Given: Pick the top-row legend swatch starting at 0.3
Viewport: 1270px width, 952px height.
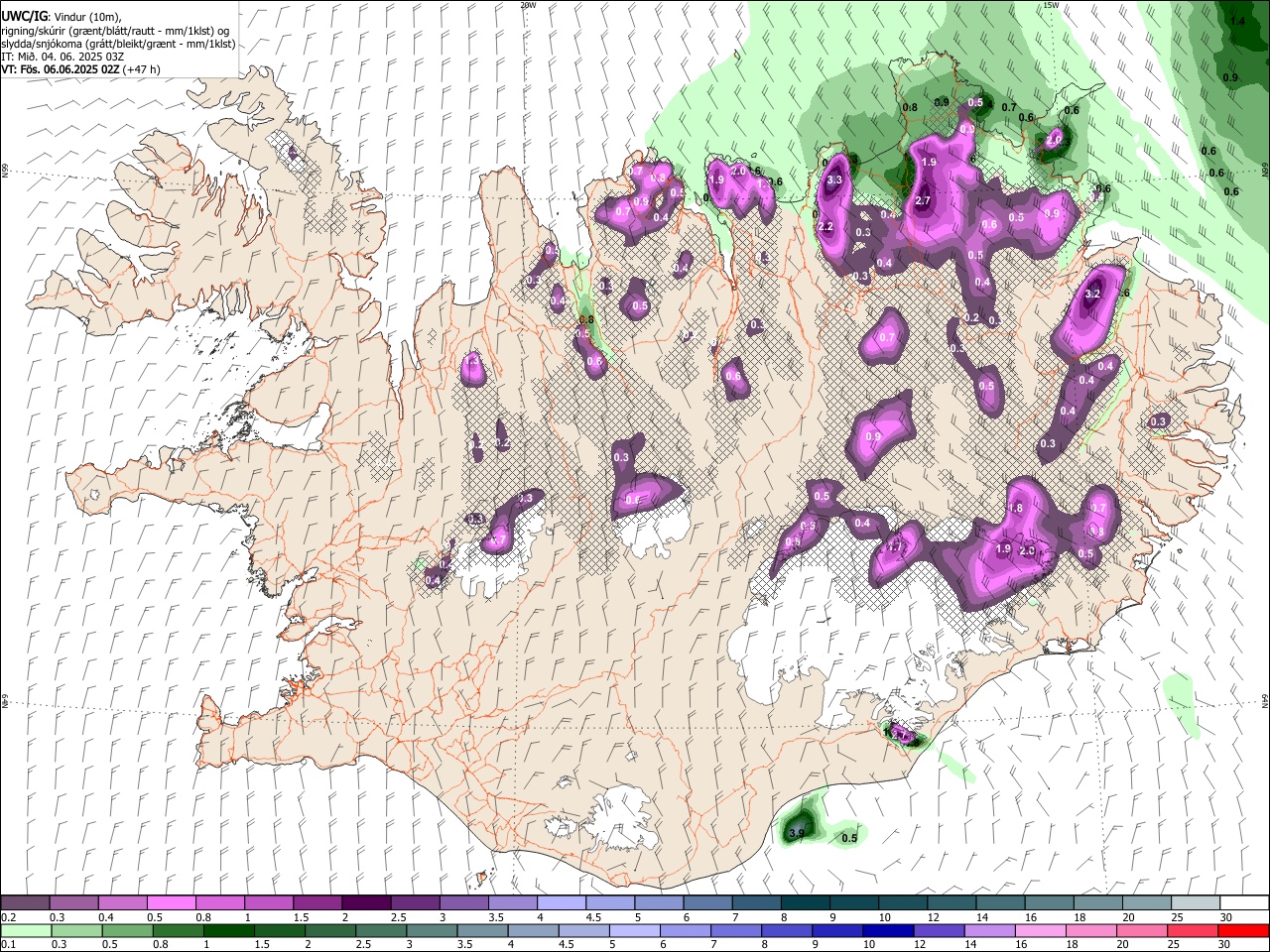Looking at the screenshot, I should coord(74,903).
